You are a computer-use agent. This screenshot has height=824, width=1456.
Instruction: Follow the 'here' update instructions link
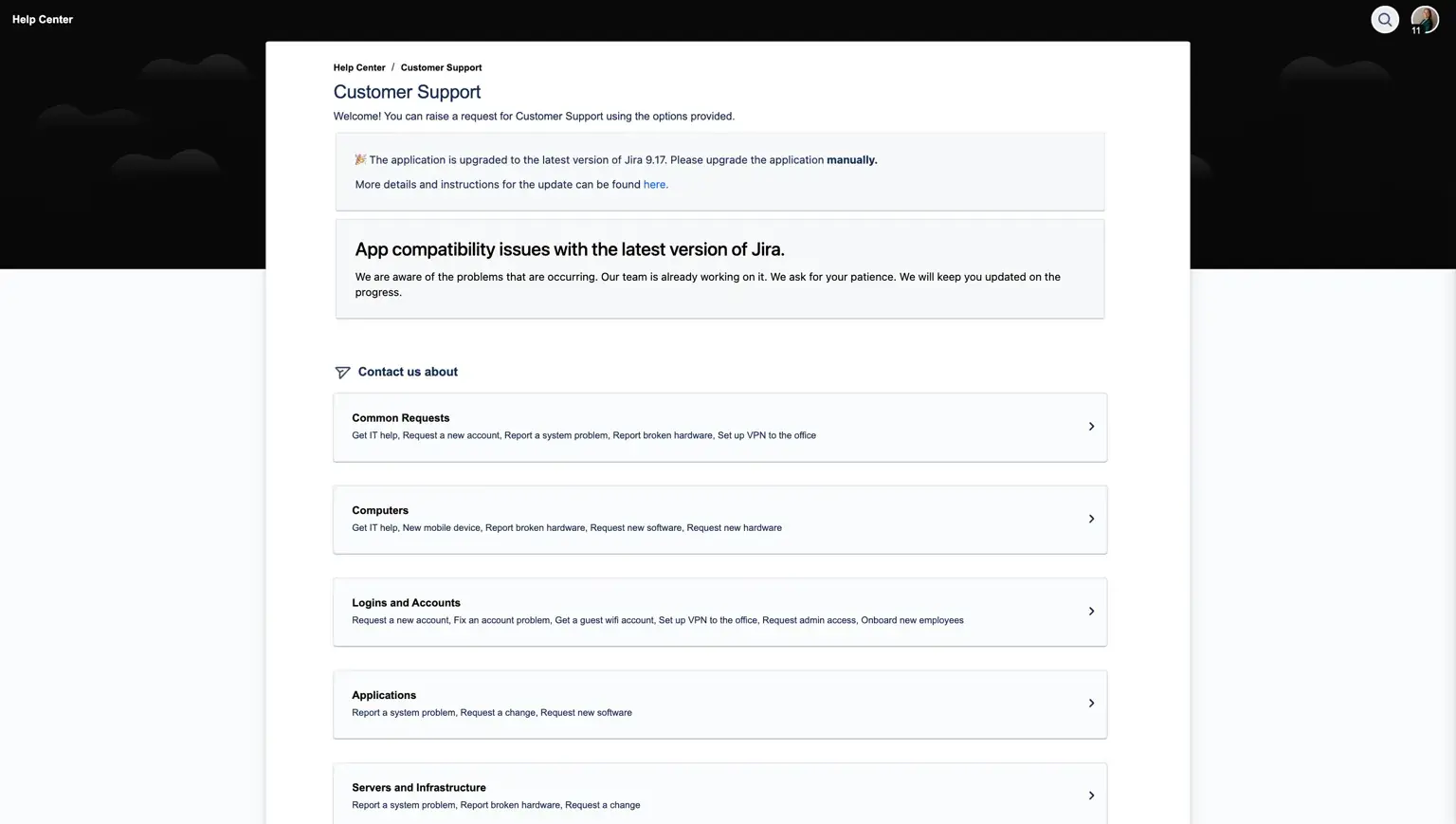pyautogui.click(x=655, y=185)
